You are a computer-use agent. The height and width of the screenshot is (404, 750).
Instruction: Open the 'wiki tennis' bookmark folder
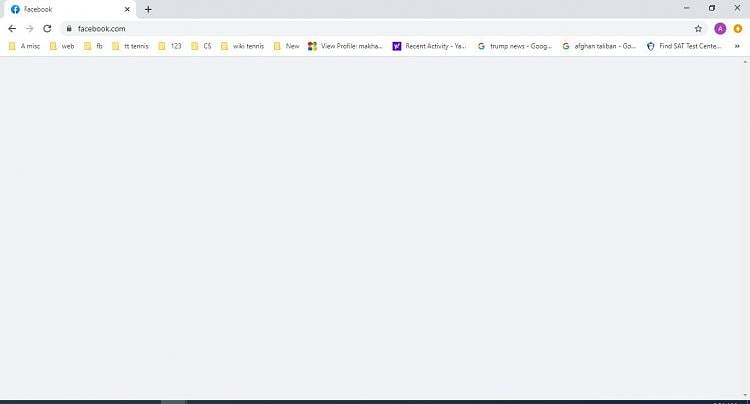click(x=243, y=46)
